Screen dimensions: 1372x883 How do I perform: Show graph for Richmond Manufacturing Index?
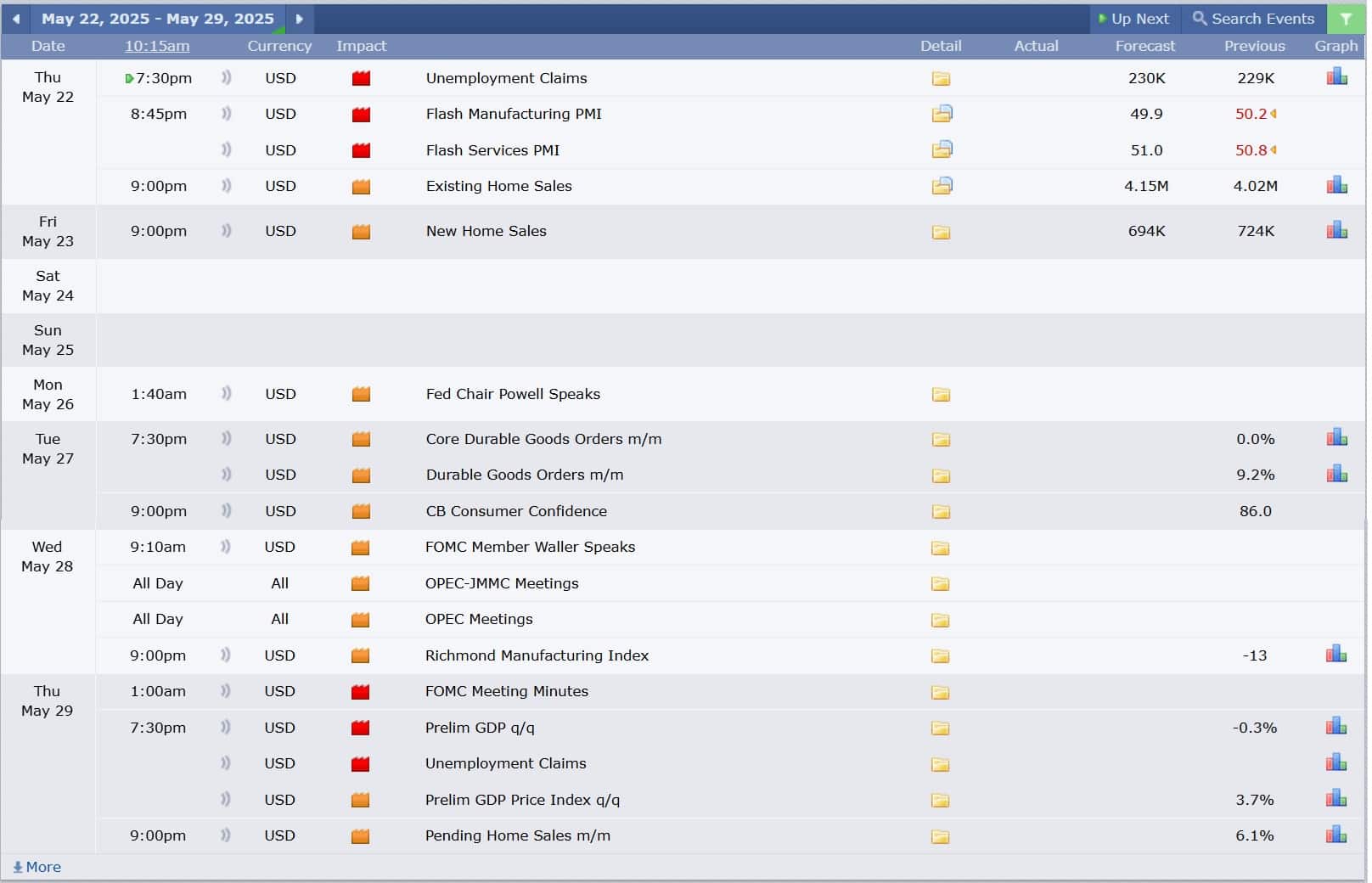point(1336,654)
